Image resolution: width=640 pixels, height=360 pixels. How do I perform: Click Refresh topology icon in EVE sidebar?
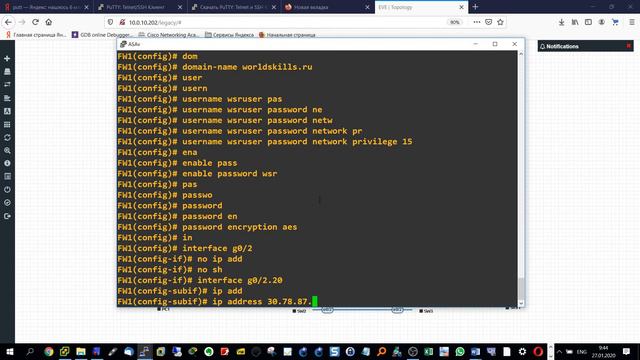7,137
